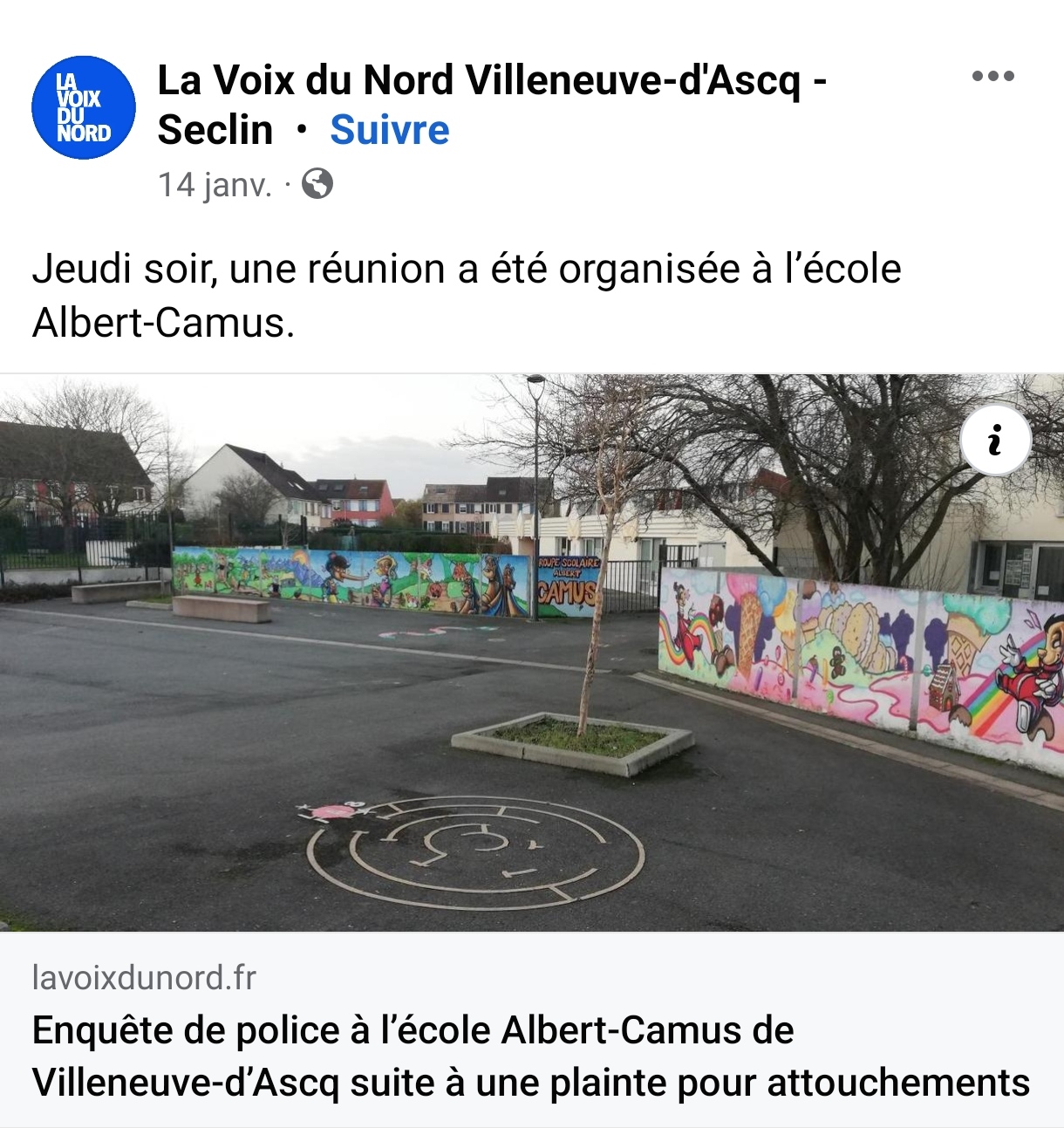The image size is (1064, 1128).
Task: Open the school courtyard article photo
Action: (x=532, y=653)
